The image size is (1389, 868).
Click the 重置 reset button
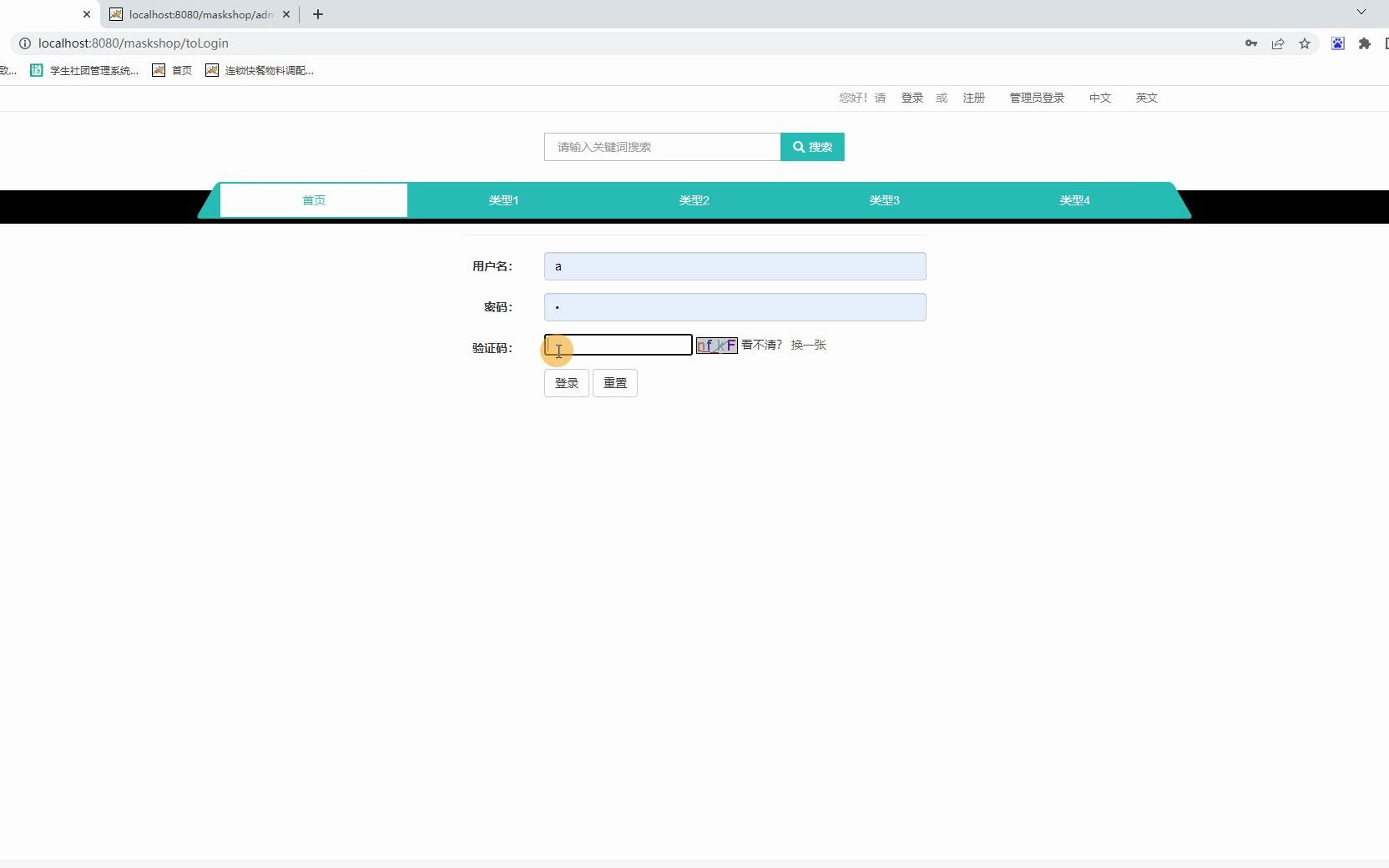(x=615, y=383)
